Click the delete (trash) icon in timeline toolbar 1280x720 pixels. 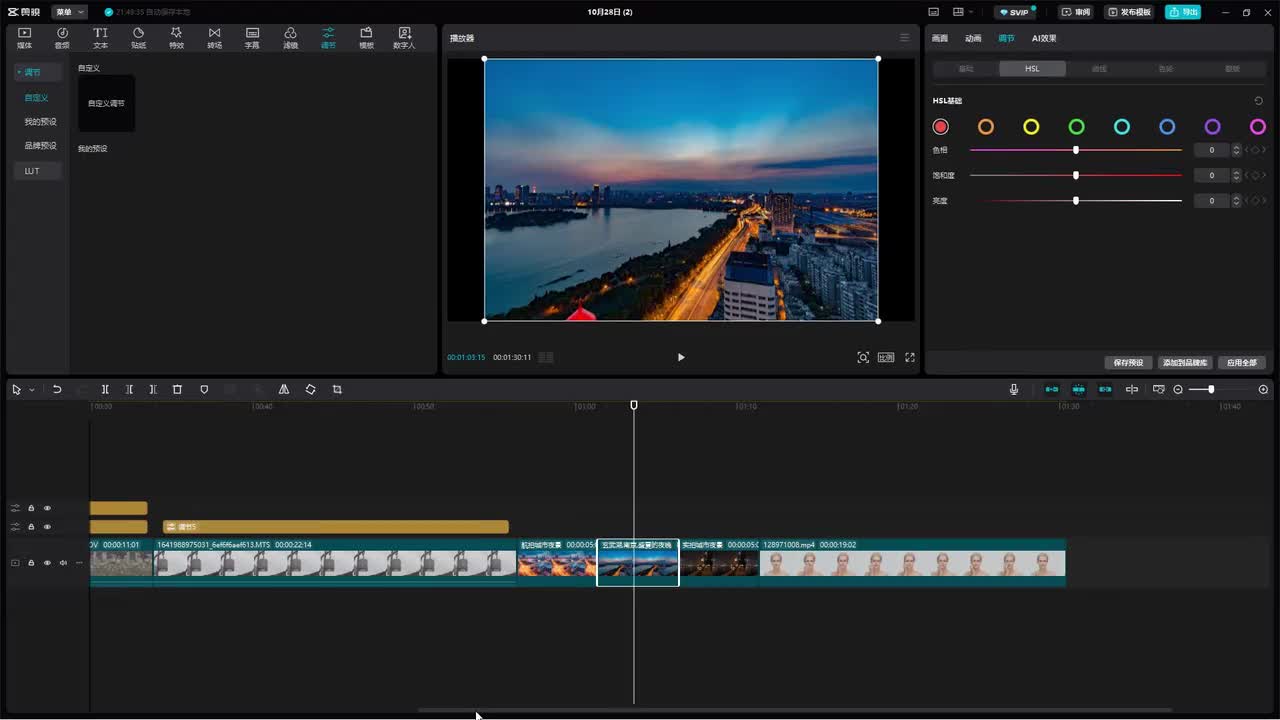click(177, 389)
